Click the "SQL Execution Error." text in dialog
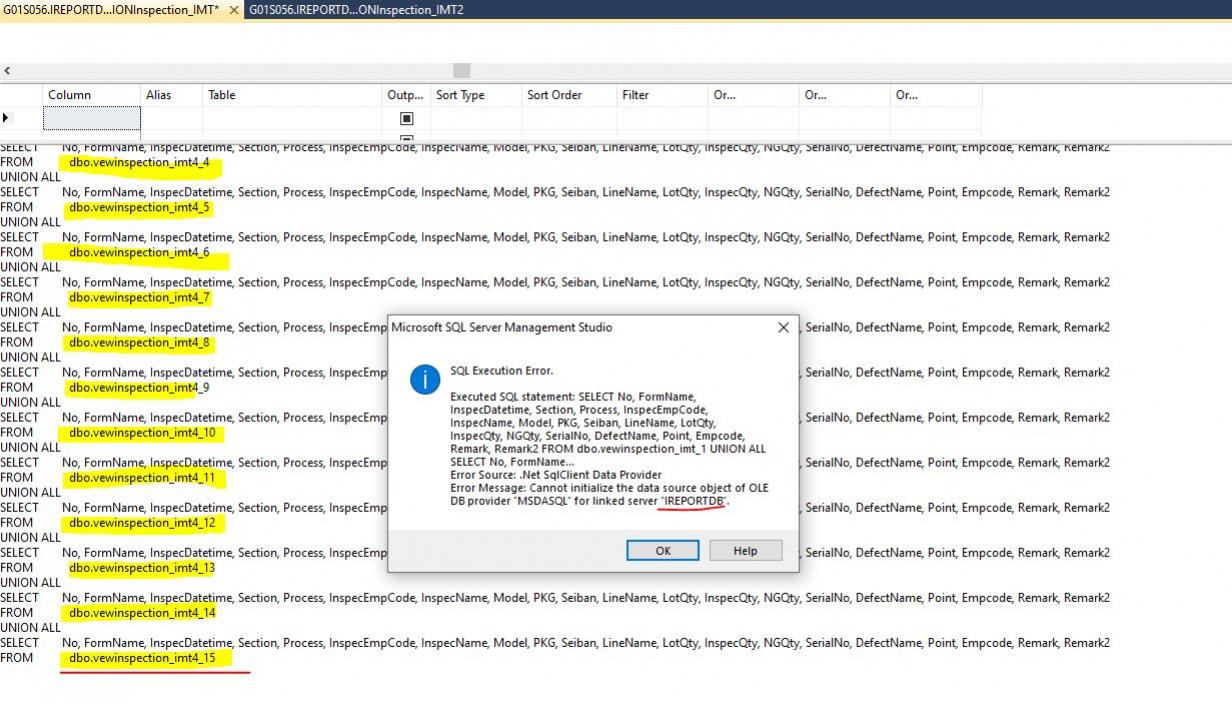 pos(501,371)
